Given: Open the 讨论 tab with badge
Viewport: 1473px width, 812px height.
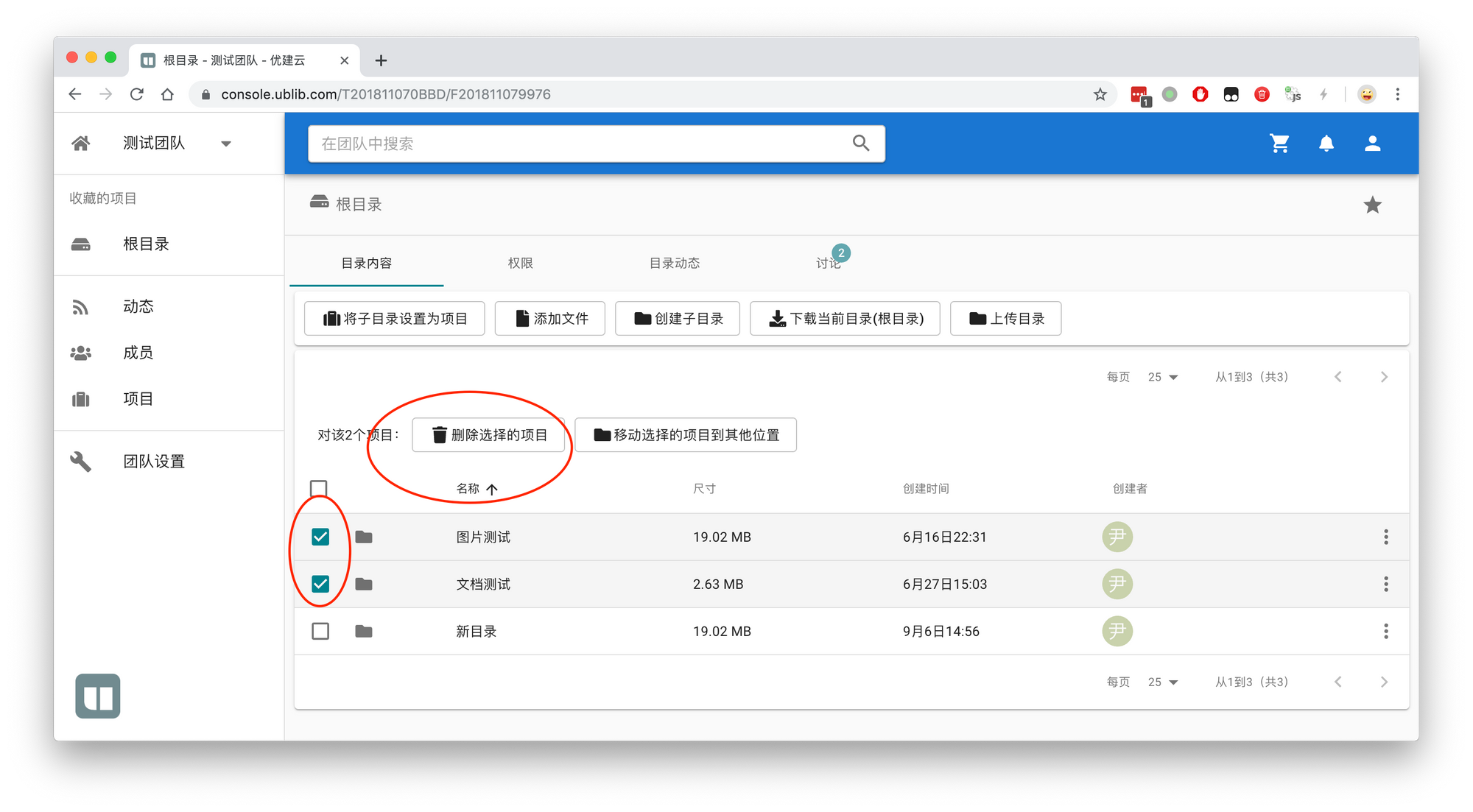Looking at the screenshot, I should 829,263.
